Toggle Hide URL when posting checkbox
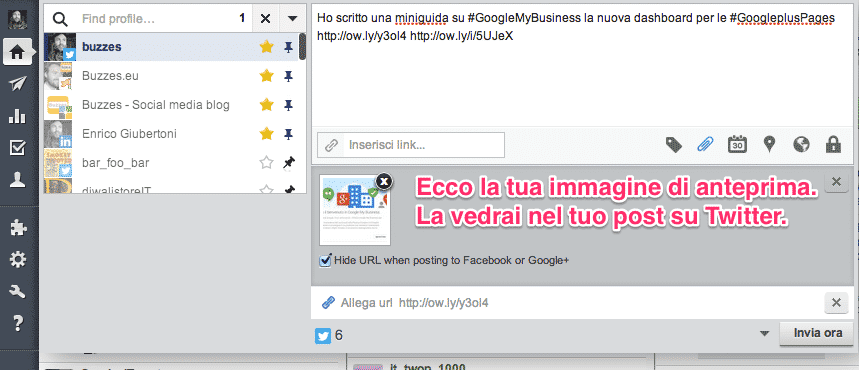The image size is (859, 370). pos(325,260)
